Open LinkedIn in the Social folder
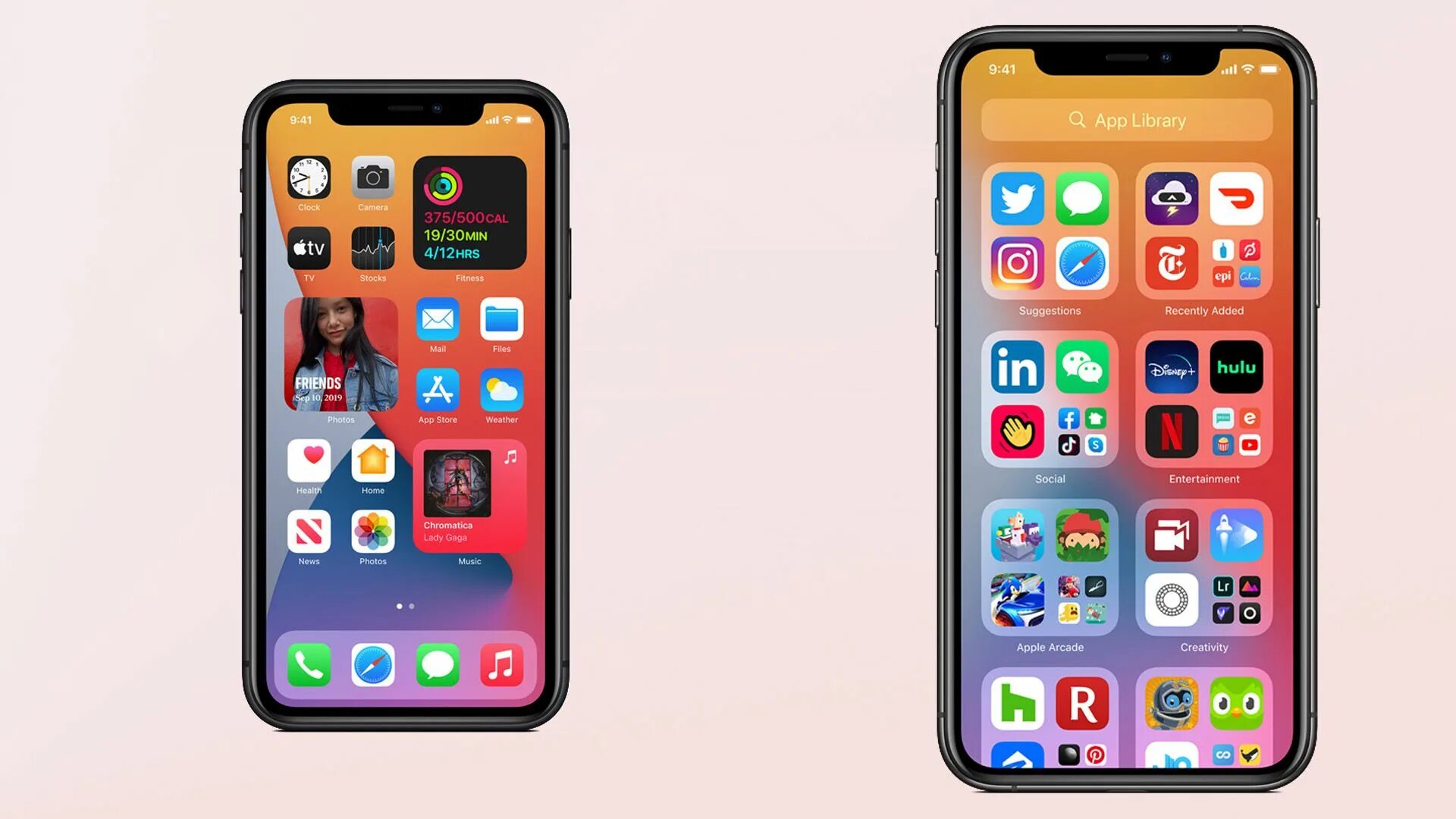Viewport: 1456px width, 819px height. [x=1018, y=368]
